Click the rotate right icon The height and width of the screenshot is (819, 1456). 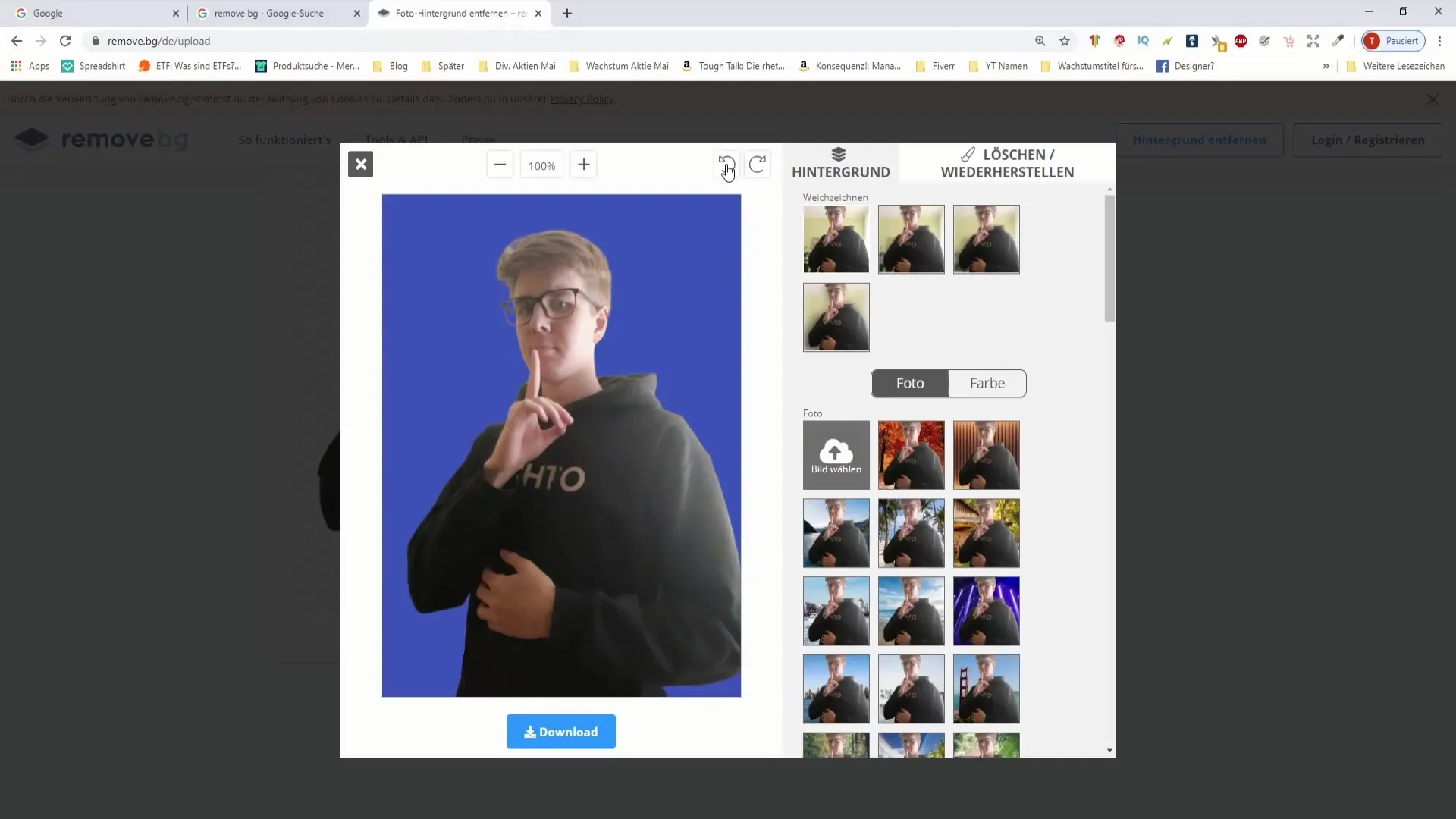(757, 164)
